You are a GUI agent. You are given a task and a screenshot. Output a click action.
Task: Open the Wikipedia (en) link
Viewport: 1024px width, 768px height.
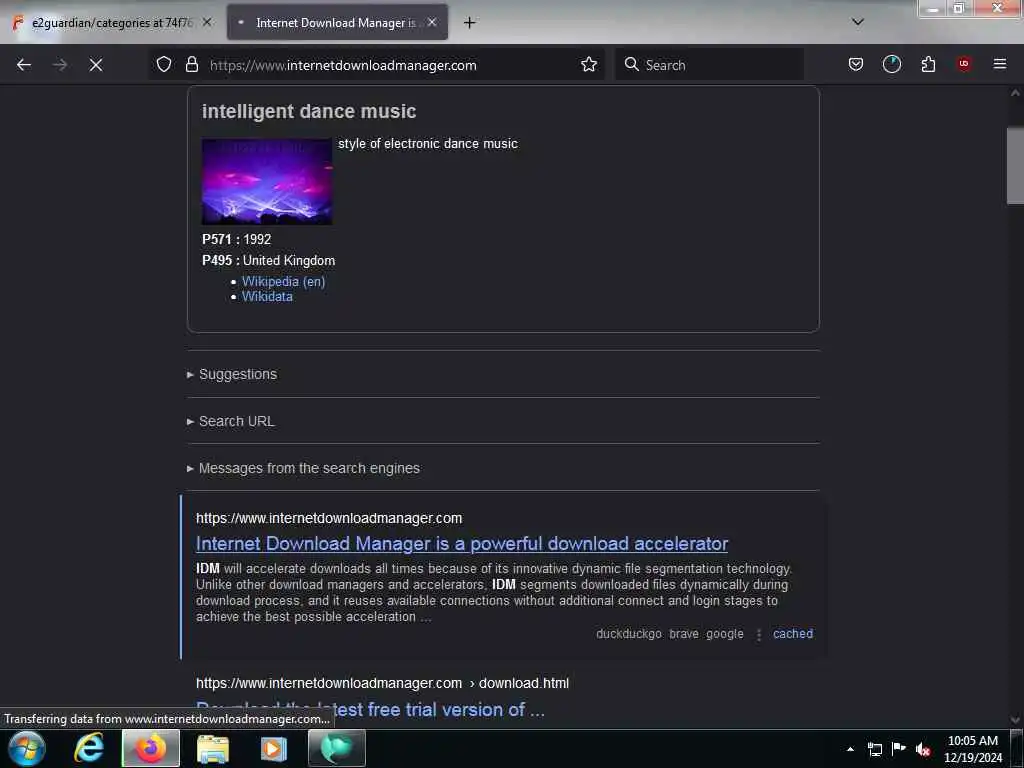(283, 281)
